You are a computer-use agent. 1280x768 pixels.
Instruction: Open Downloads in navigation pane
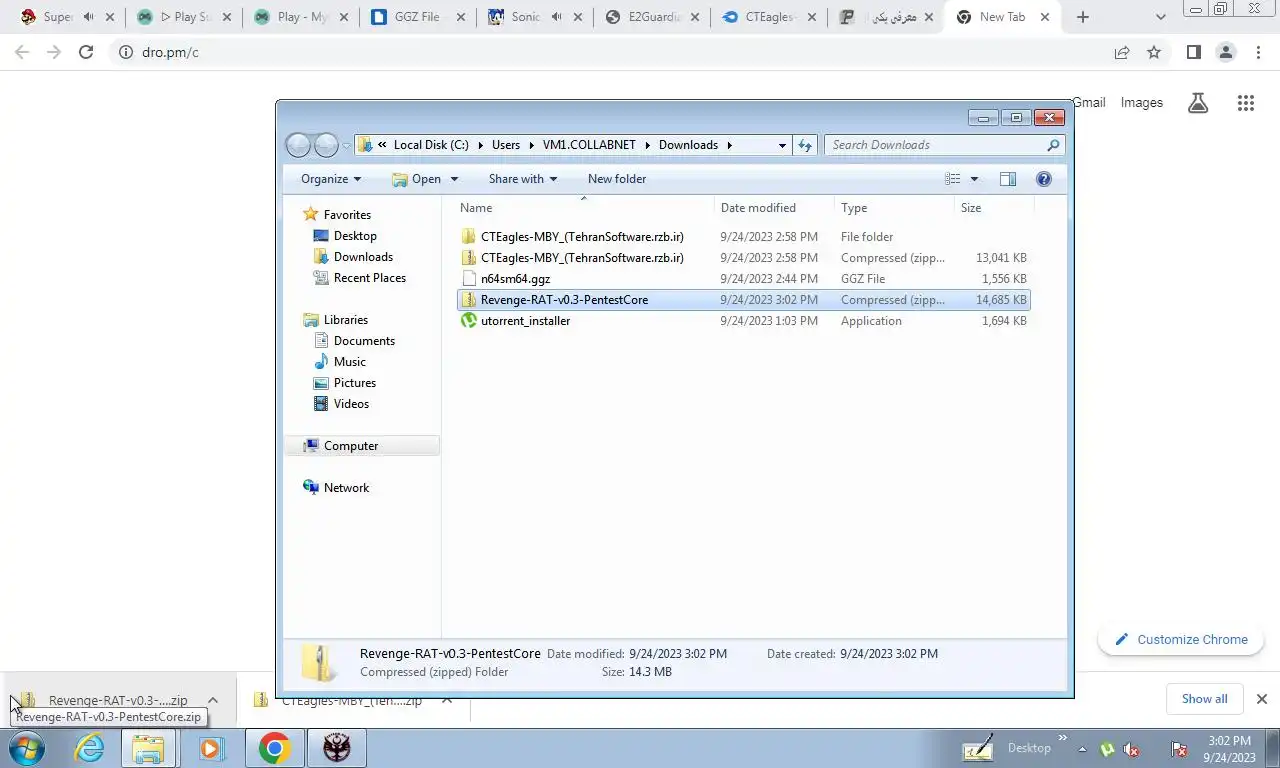coord(363,257)
